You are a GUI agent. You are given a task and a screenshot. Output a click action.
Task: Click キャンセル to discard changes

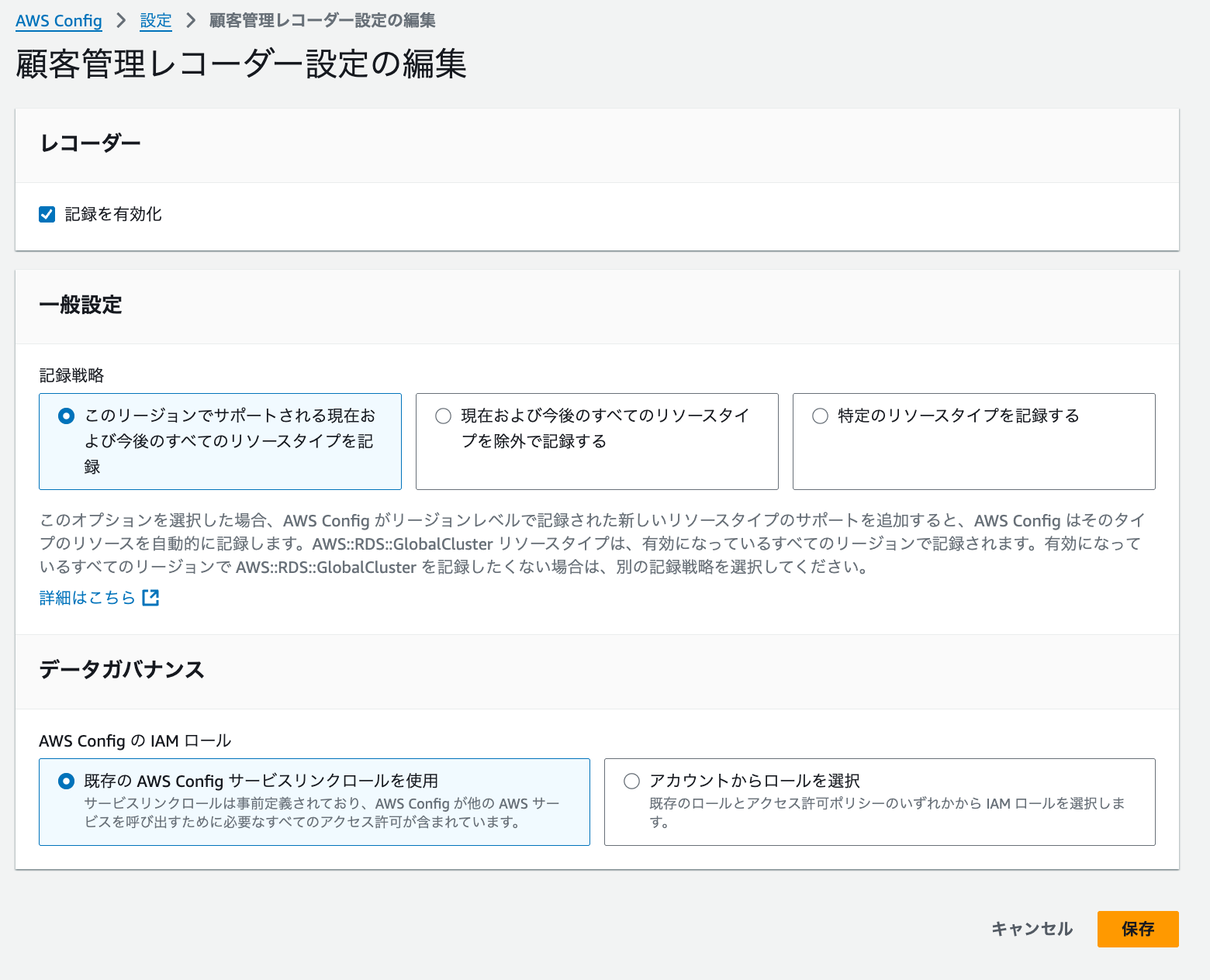point(1032,929)
